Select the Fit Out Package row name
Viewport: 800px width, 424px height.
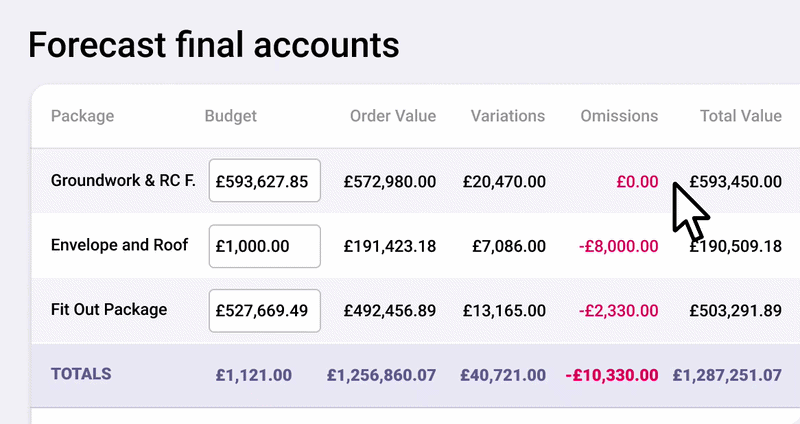(x=108, y=310)
